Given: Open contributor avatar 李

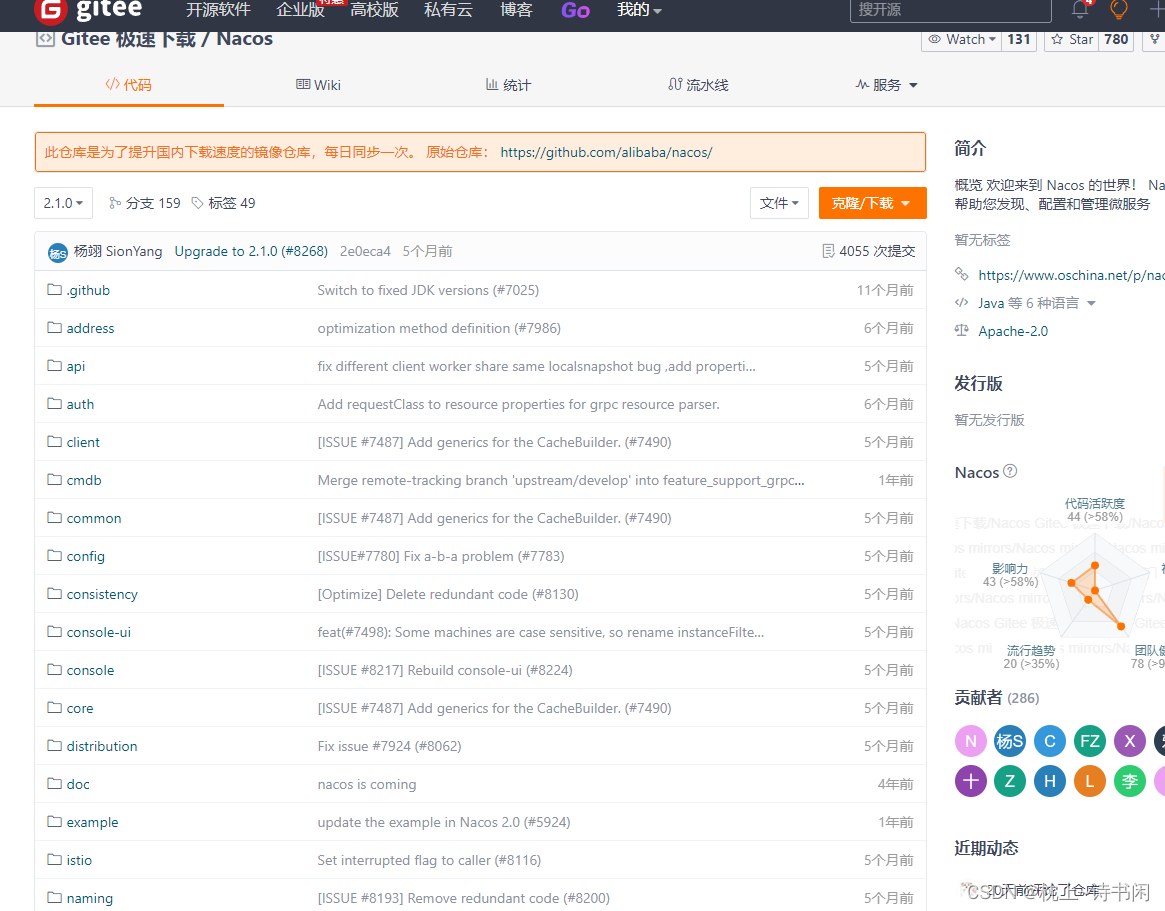Looking at the screenshot, I should tap(1129, 781).
